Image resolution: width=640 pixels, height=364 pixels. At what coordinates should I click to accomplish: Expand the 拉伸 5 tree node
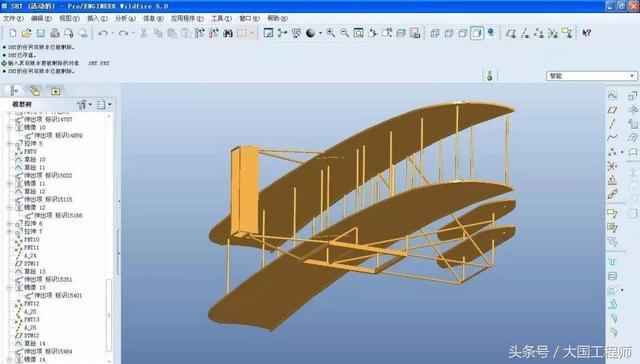point(9,143)
